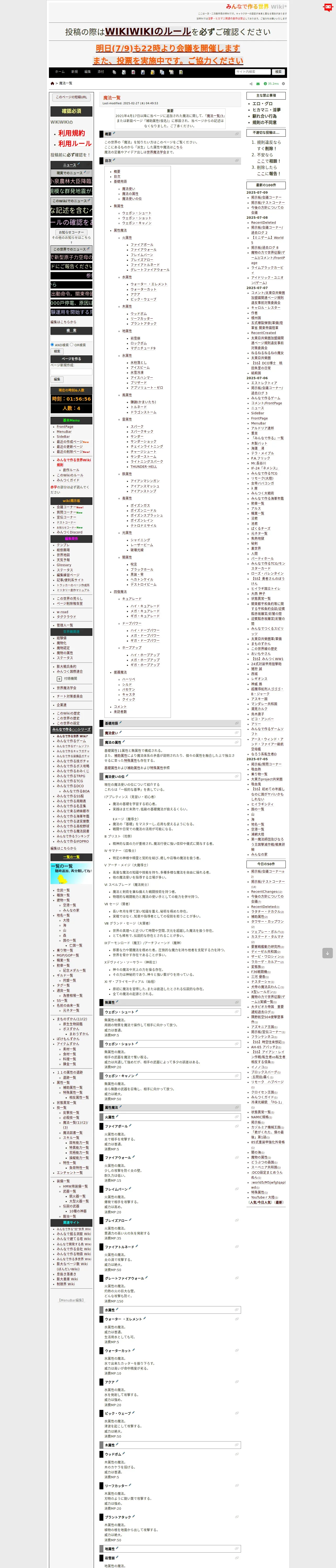Click the pencil edit icon beside 魔法使いの位 heading
The image size is (336, 1568).
127,776
